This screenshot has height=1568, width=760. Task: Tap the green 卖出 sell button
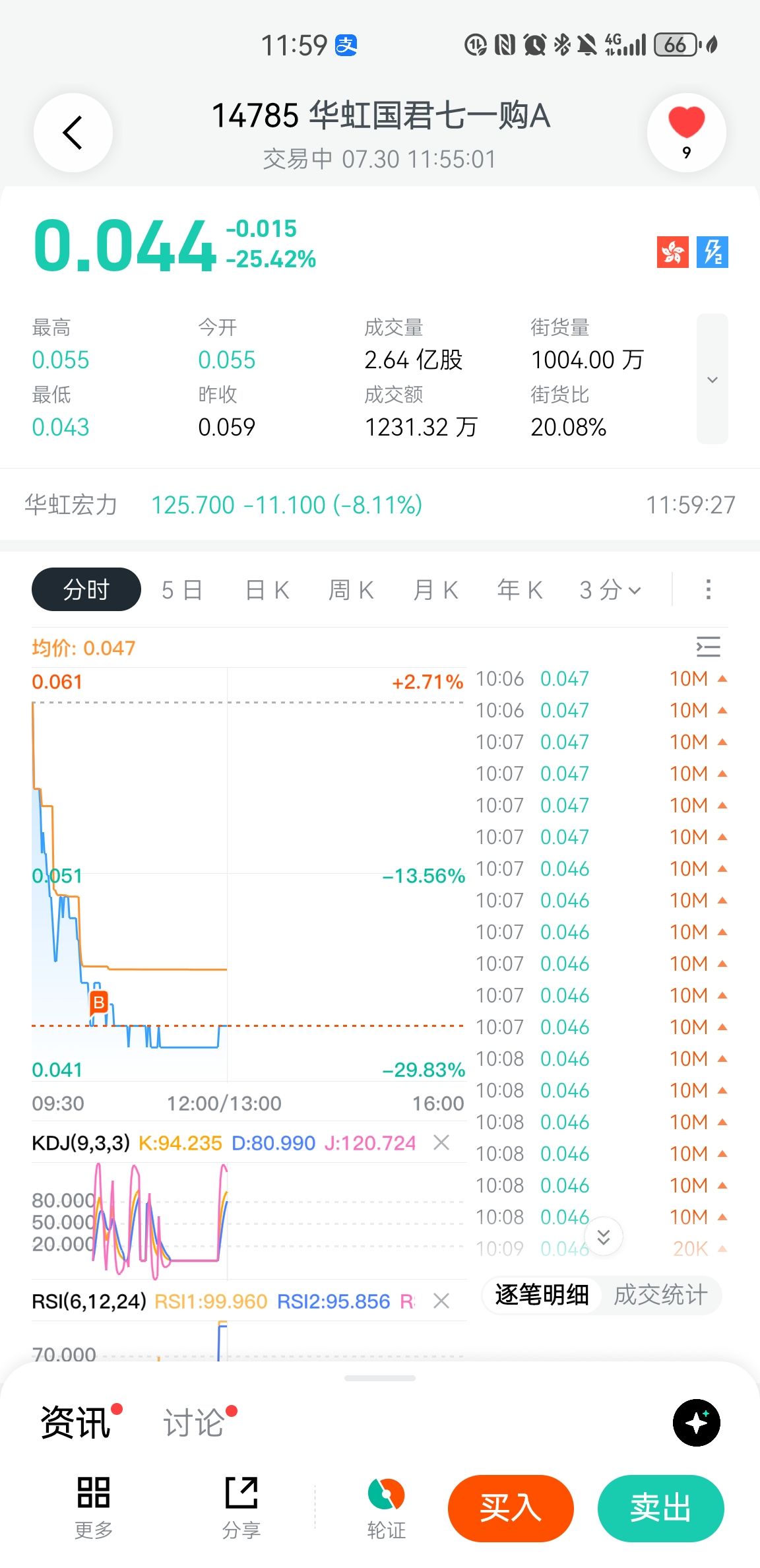coord(660,1509)
